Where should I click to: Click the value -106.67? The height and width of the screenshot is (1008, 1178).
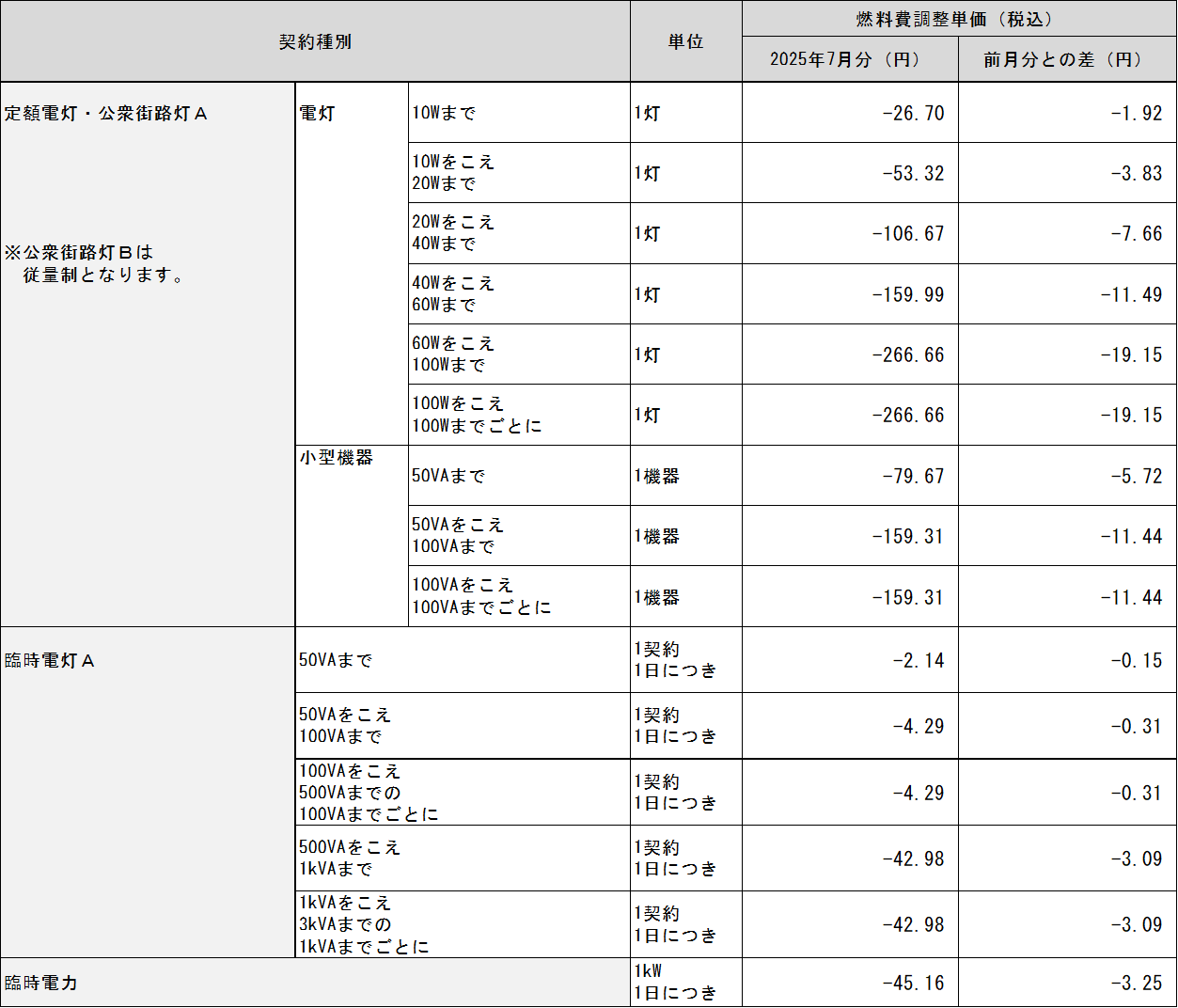coord(908,233)
